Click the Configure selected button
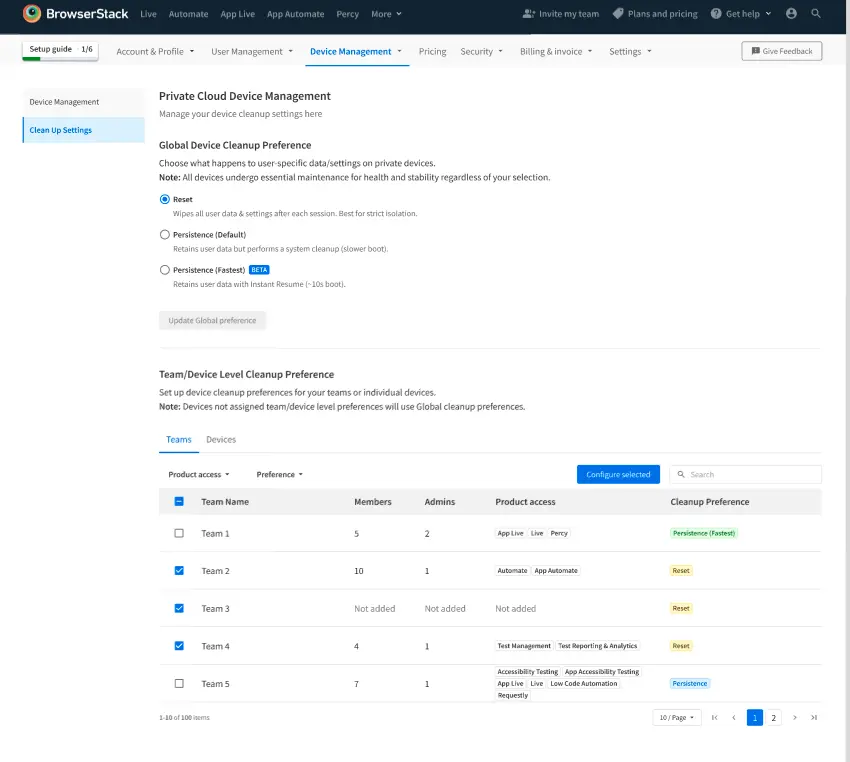 click(x=618, y=474)
